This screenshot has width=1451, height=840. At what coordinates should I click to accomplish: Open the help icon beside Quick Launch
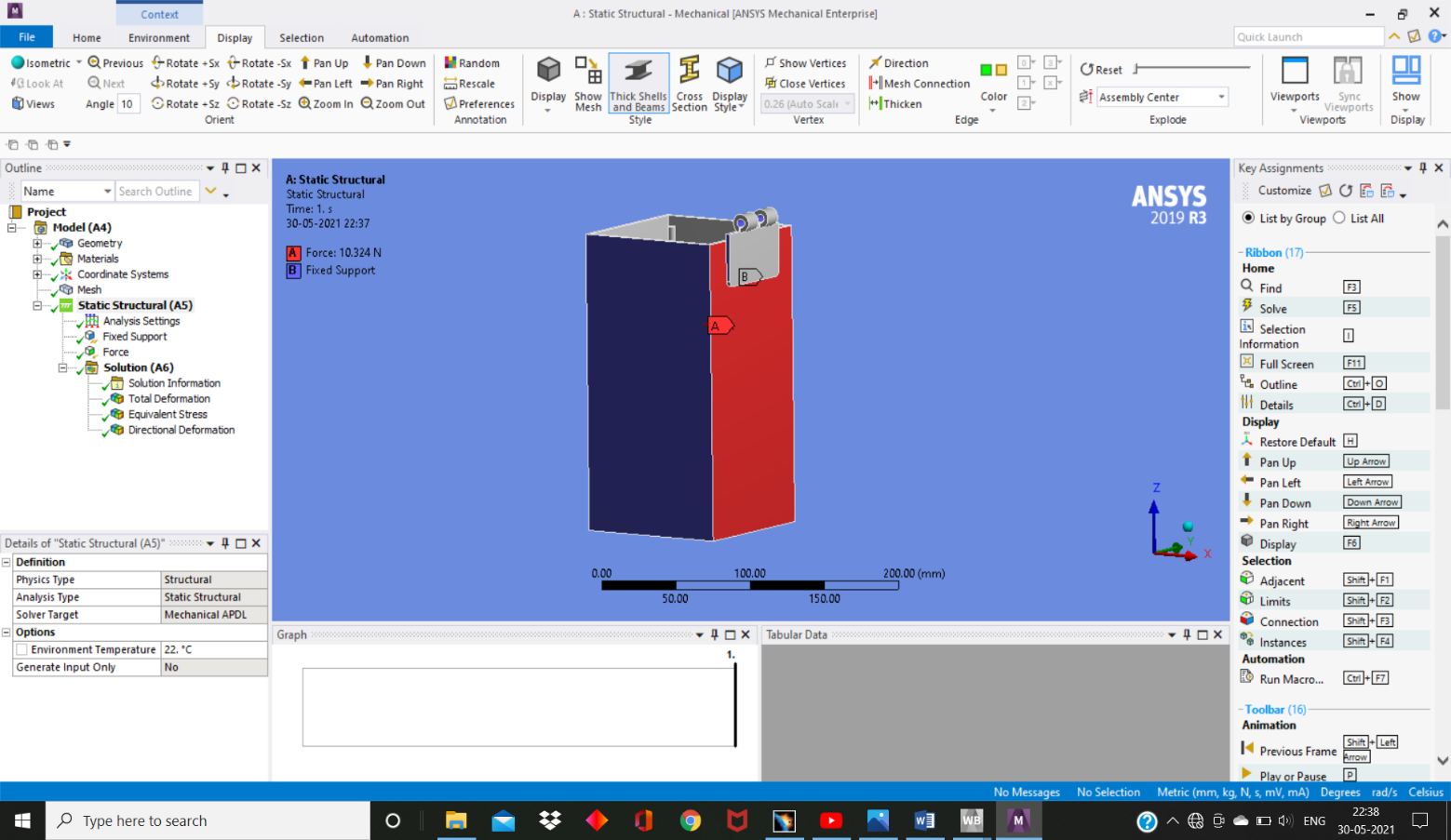1435,36
